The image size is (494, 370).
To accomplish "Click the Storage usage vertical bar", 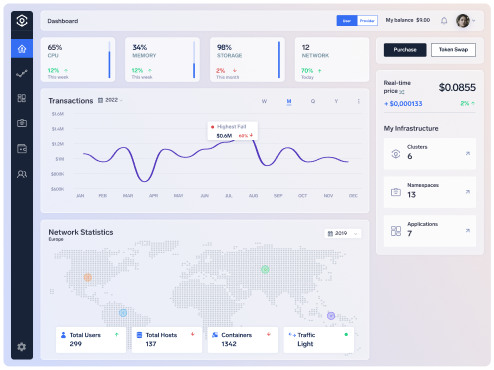I will (x=279, y=60).
